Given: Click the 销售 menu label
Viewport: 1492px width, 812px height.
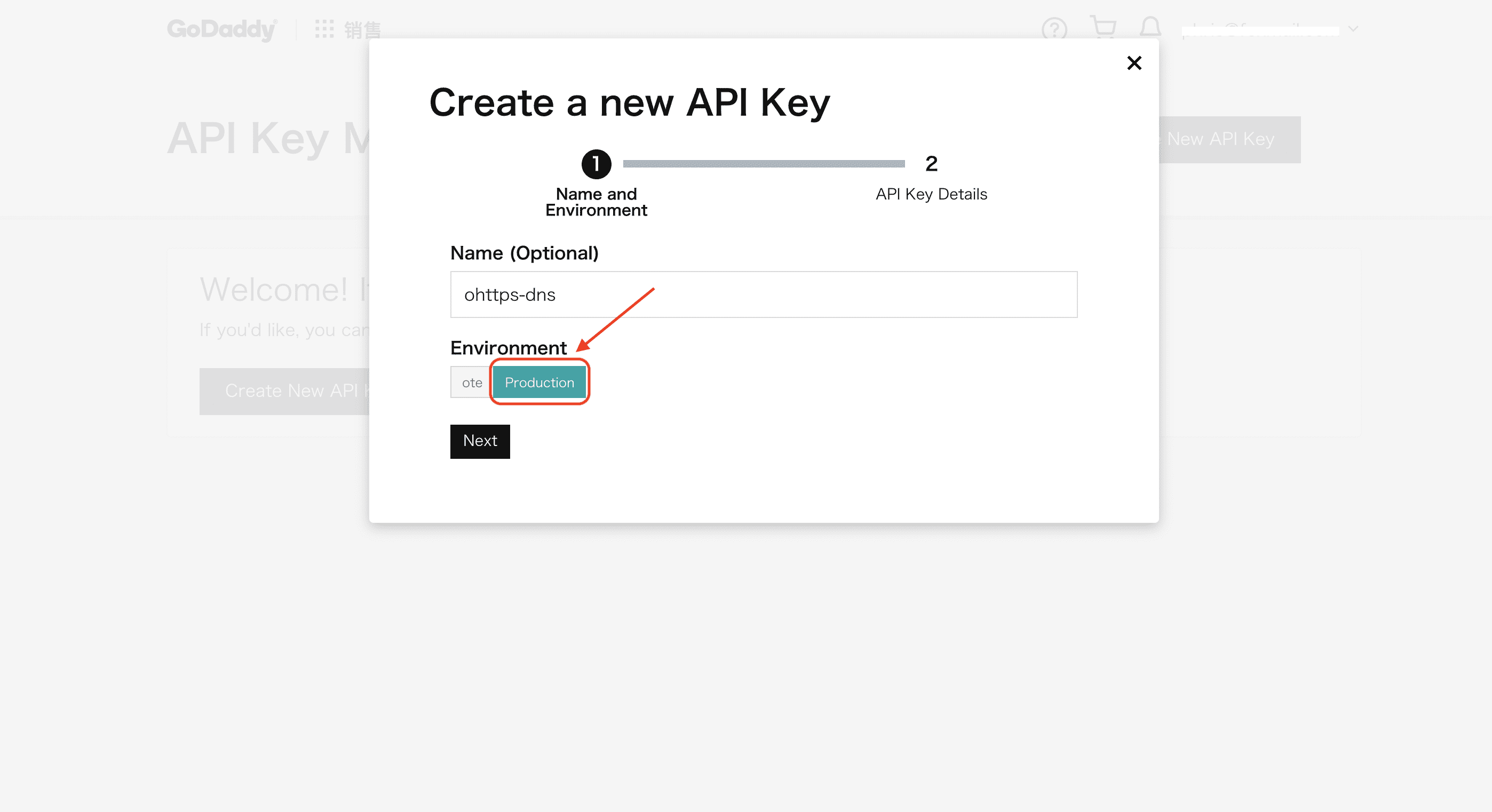Looking at the screenshot, I should pos(362,30).
